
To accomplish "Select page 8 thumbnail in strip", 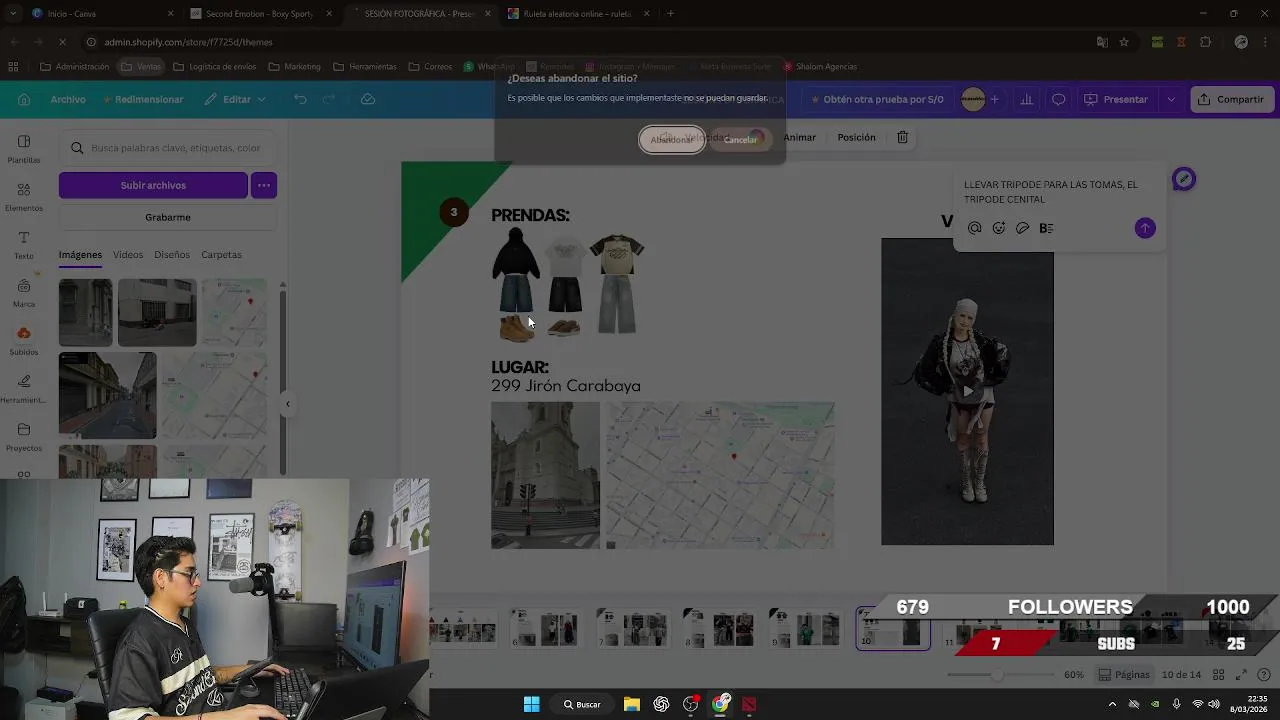I will point(720,629).
